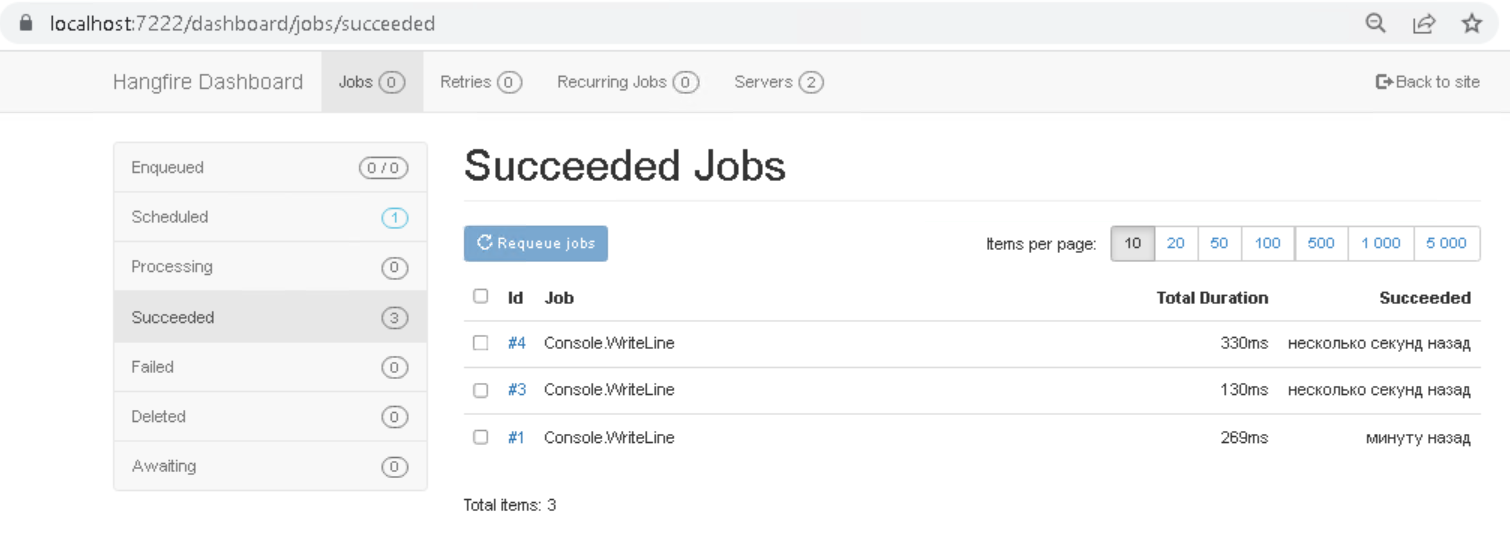Open job #4 details link

[516, 343]
